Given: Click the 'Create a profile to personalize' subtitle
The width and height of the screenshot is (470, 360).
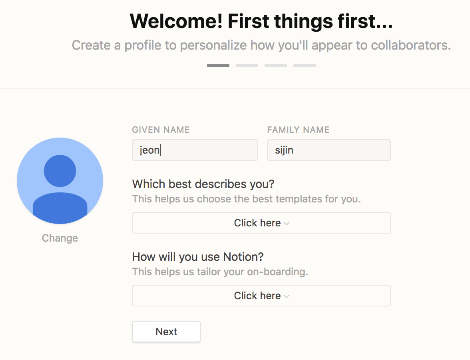Looking at the screenshot, I should coord(261,45).
